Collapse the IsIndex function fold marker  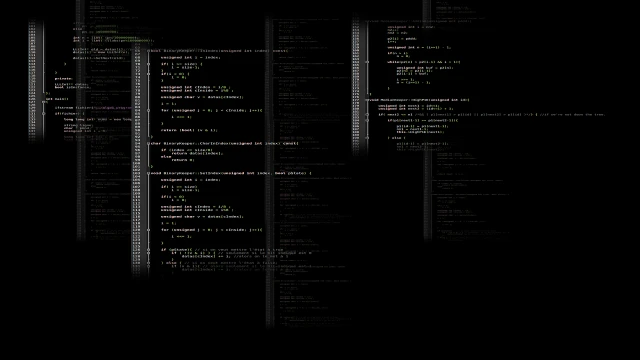(148, 51)
